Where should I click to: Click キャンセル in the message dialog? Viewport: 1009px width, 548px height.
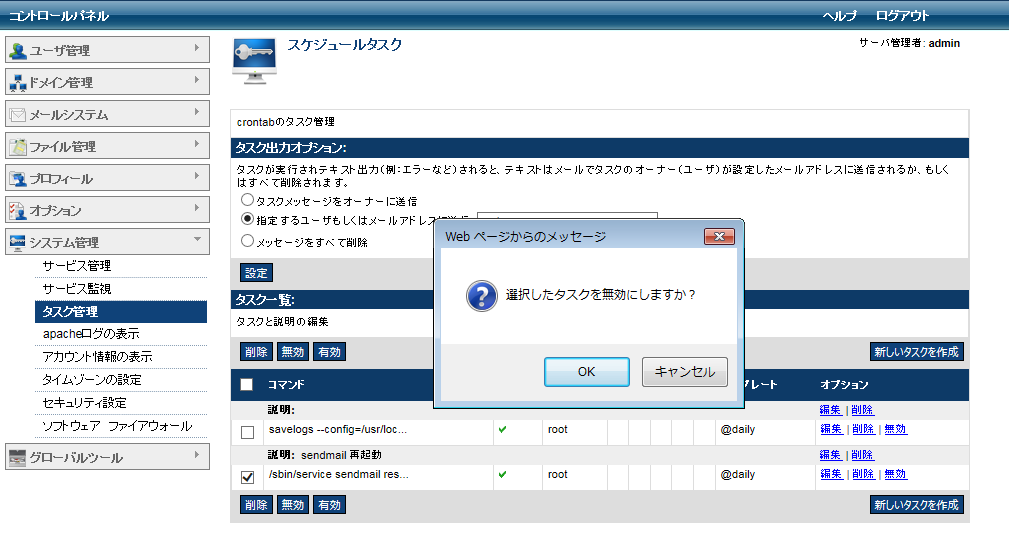(x=684, y=372)
